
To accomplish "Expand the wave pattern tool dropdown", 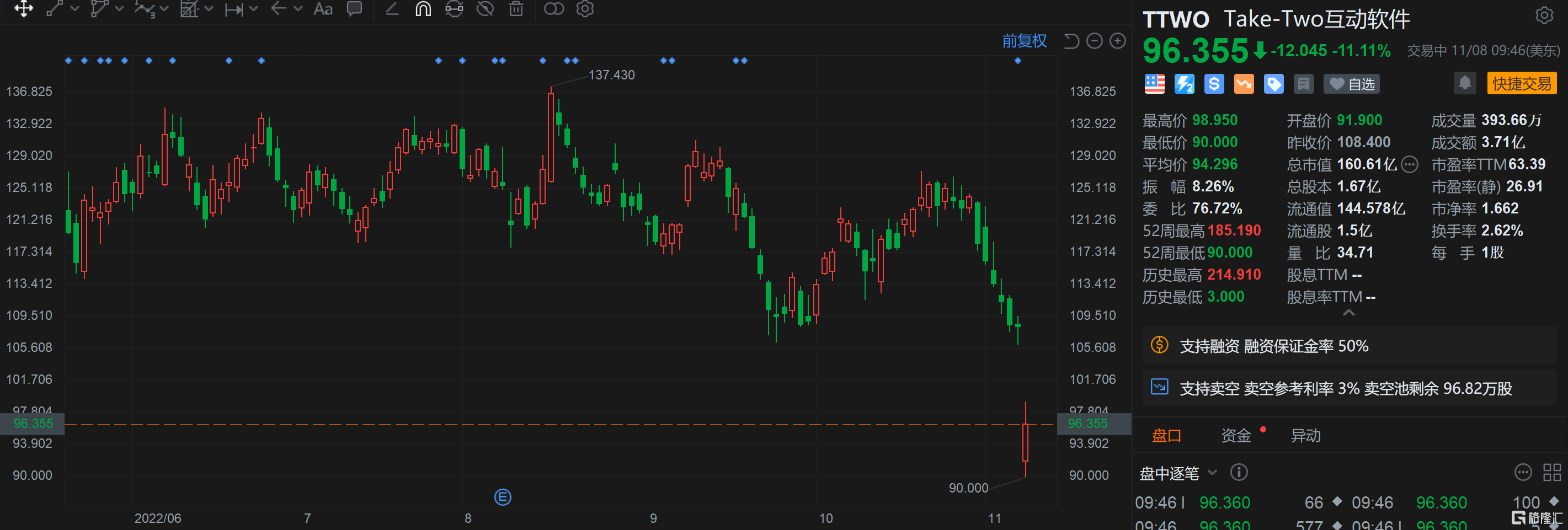I will (x=164, y=8).
